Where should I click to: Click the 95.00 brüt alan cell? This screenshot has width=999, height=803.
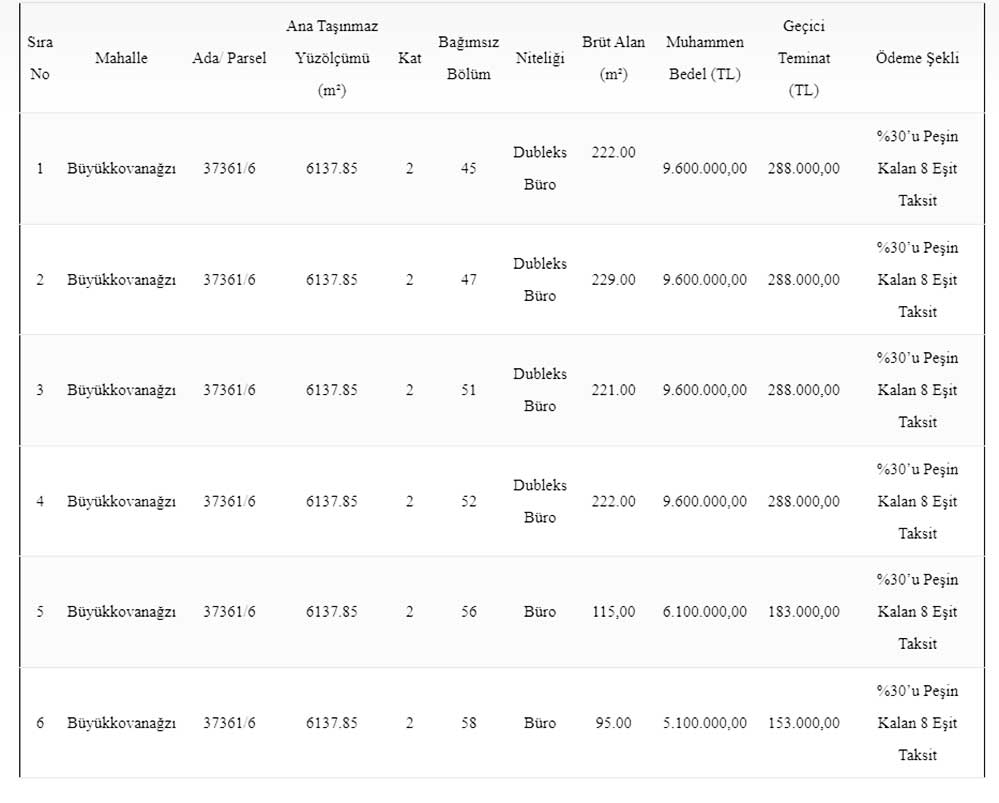tap(613, 723)
